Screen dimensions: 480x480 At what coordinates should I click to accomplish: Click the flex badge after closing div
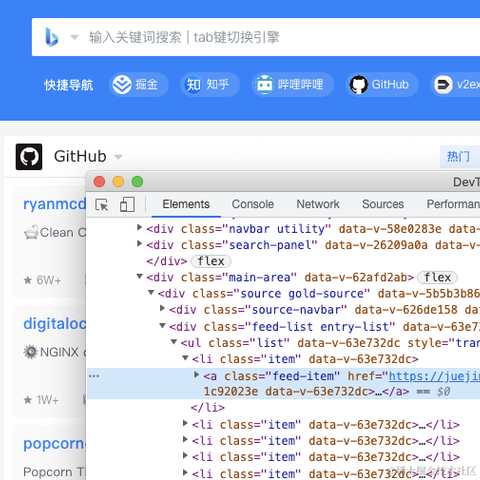point(211,261)
